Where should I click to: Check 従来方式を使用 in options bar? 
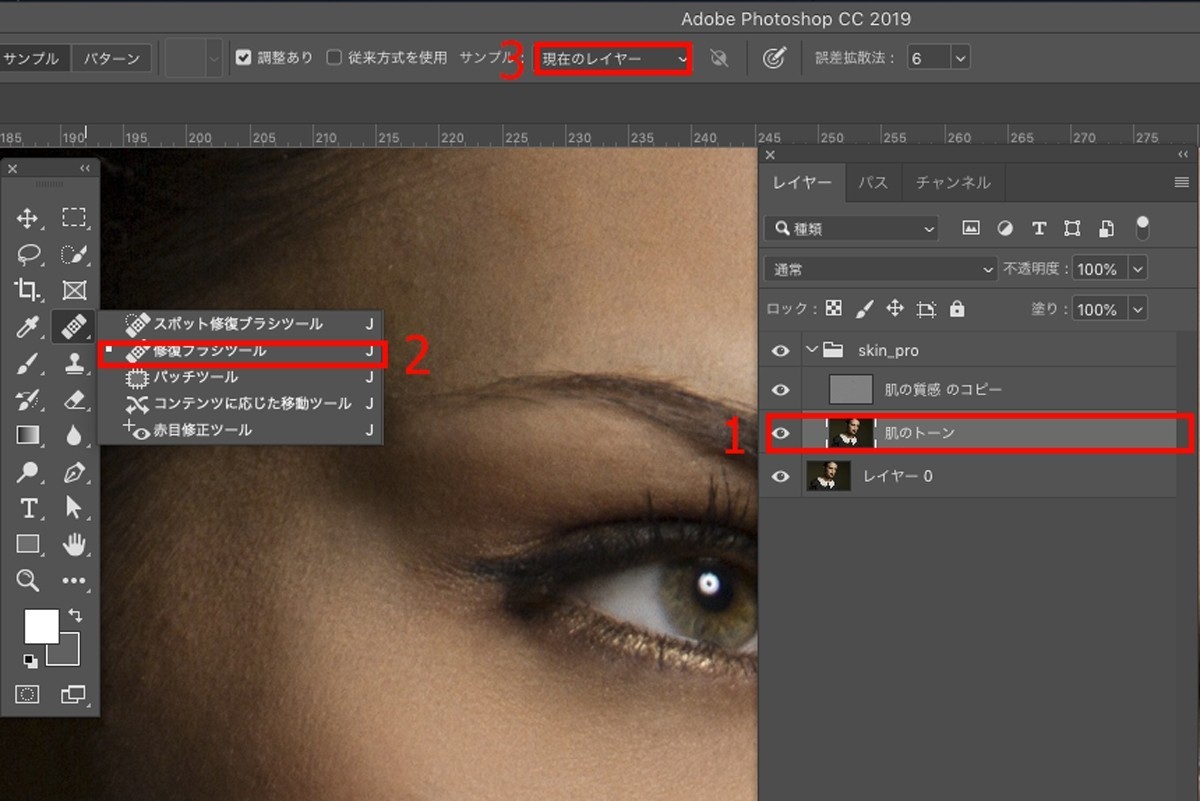pos(332,57)
